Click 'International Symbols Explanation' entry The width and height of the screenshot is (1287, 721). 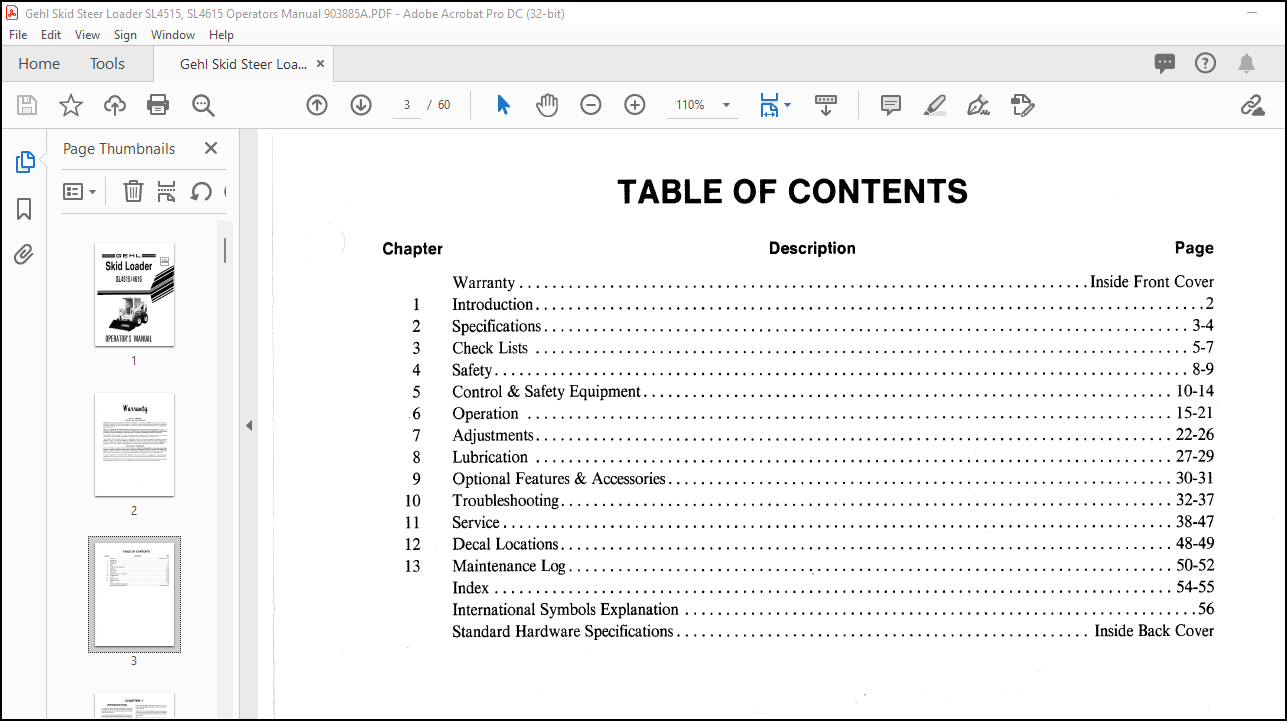(565, 609)
